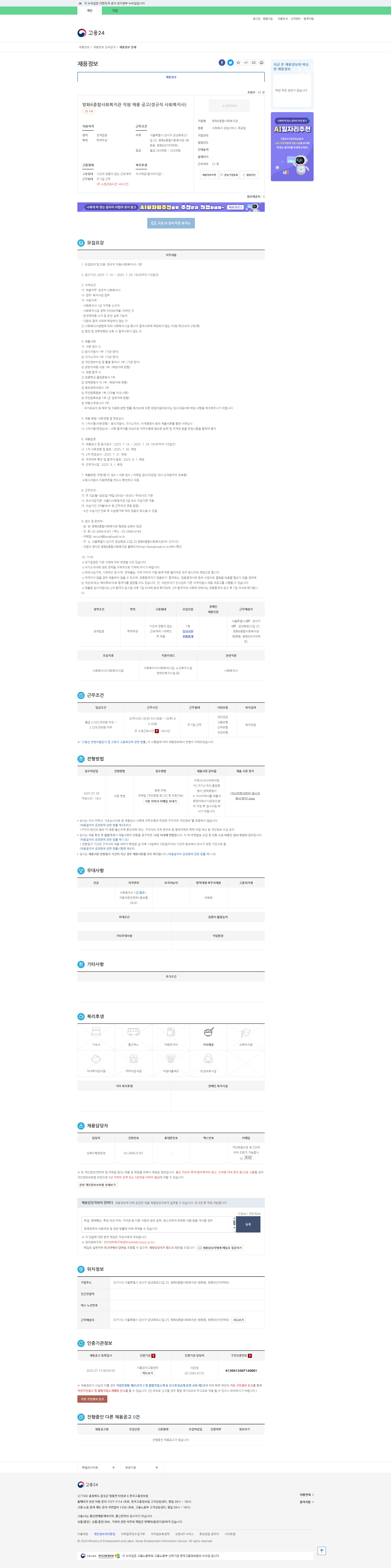Expand the 유관사이트 footer list
The height and width of the screenshot is (1568, 391).
(x=99, y=1468)
